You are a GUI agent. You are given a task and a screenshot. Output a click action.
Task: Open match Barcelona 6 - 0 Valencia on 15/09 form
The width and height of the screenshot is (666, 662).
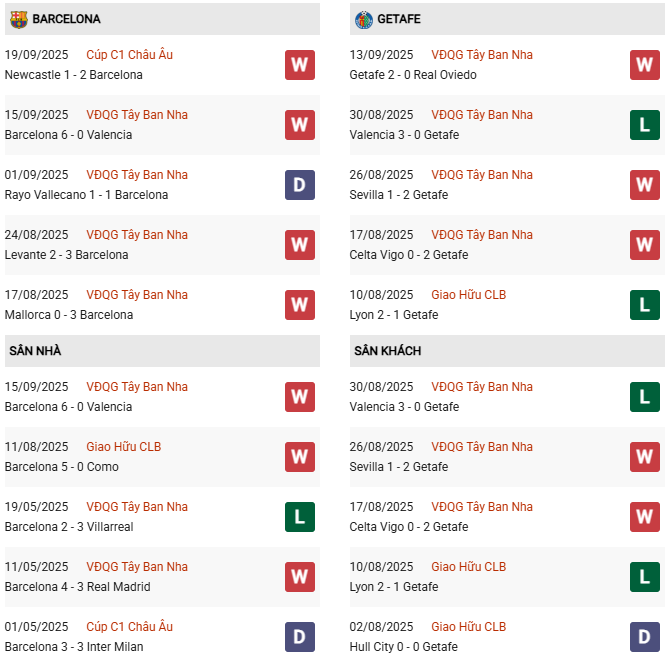point(68,135)
